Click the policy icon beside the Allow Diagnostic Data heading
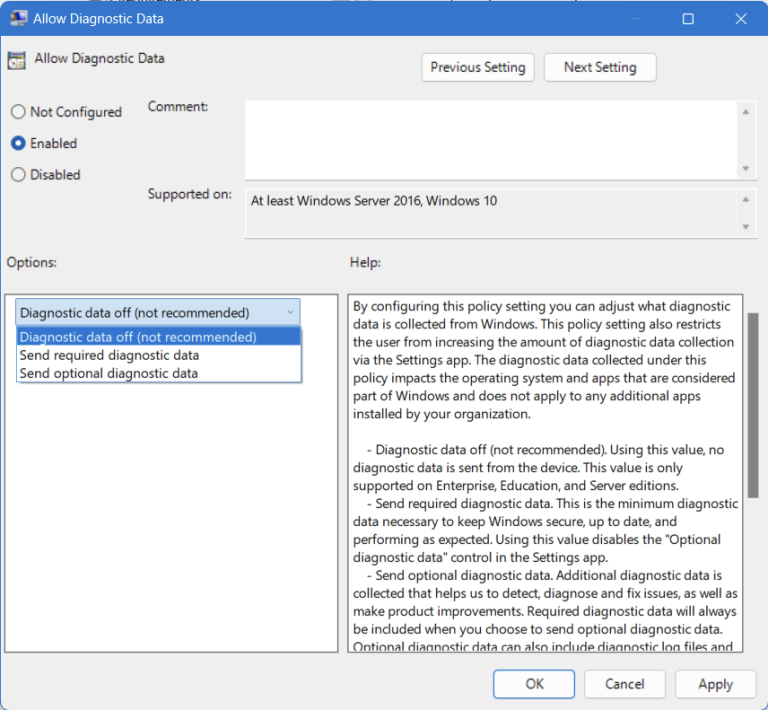The height and width of the screenshot is (710, 768). (x=17, y=59)
